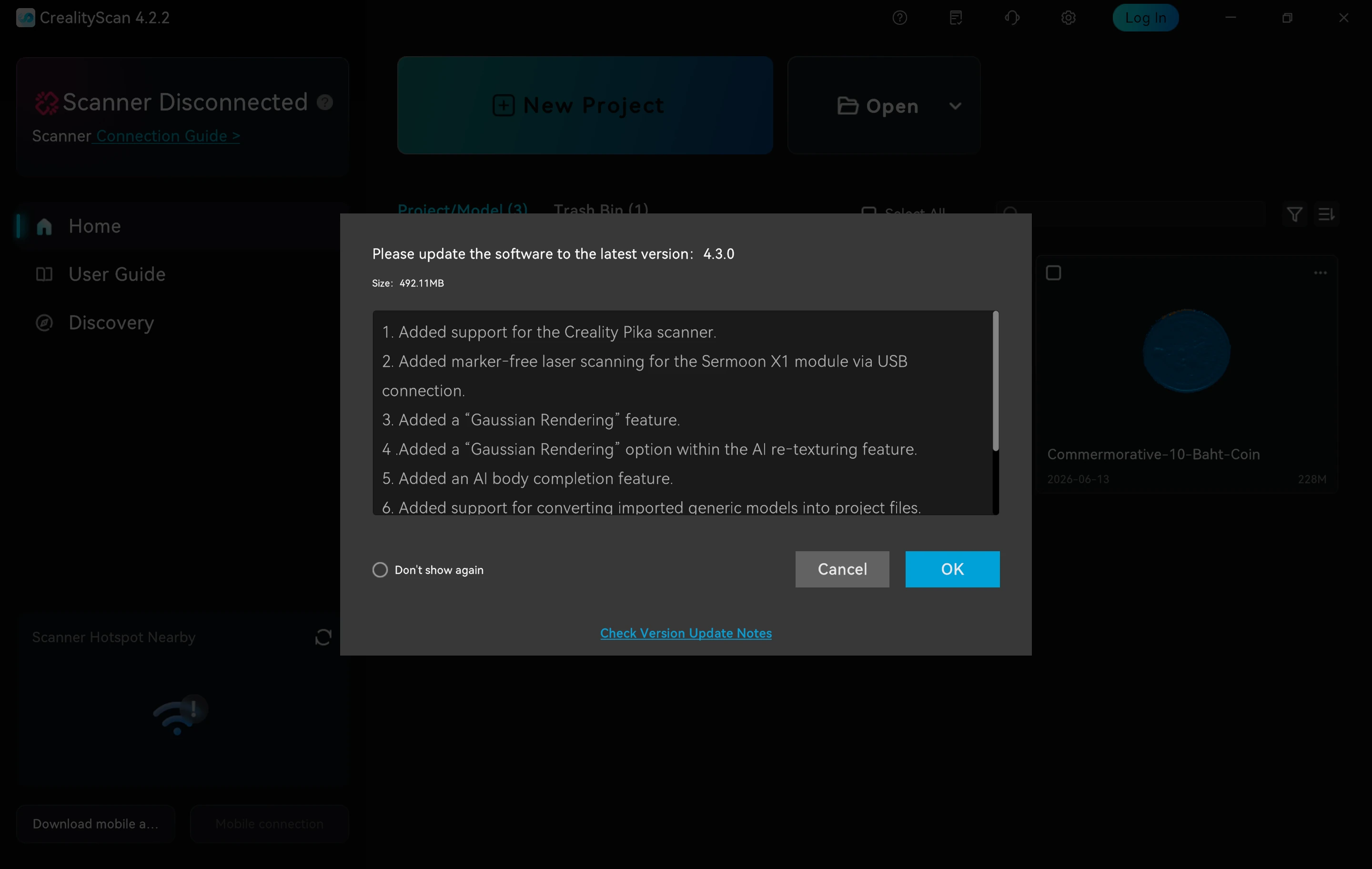
Task: Switch to the Project/Model tab
Action: point(463,209)
